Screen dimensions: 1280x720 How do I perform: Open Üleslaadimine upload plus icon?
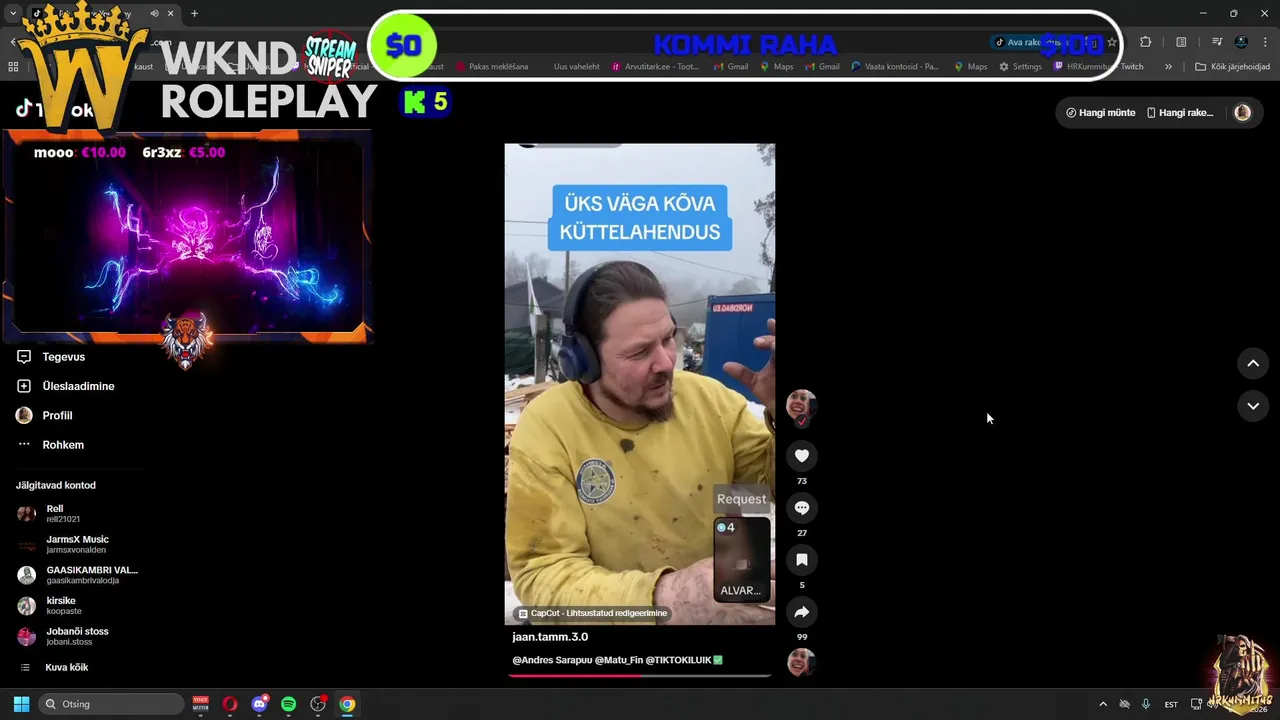tap(24, 386)
